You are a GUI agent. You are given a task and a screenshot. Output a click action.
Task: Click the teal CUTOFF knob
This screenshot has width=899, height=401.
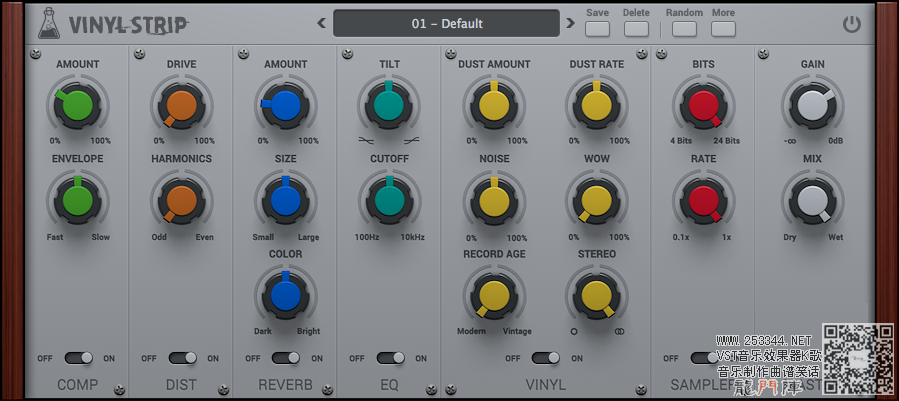(x=389, y=201)
